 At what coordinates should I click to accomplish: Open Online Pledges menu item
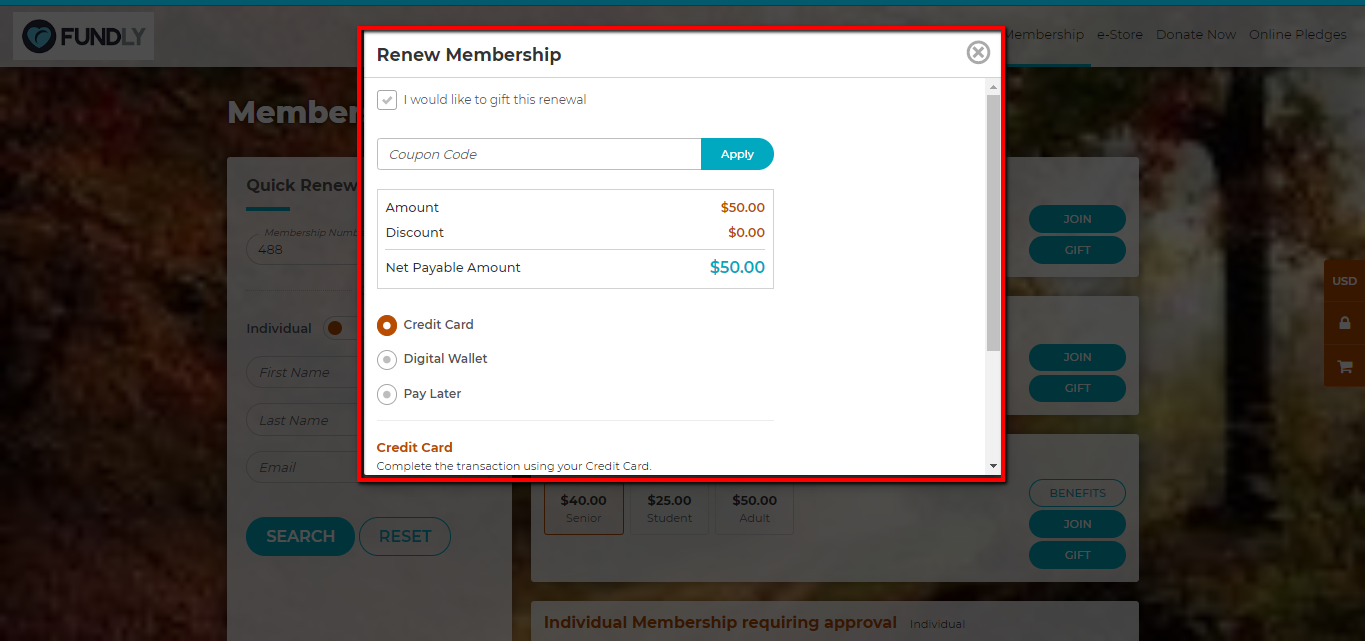click(1297, 34)
